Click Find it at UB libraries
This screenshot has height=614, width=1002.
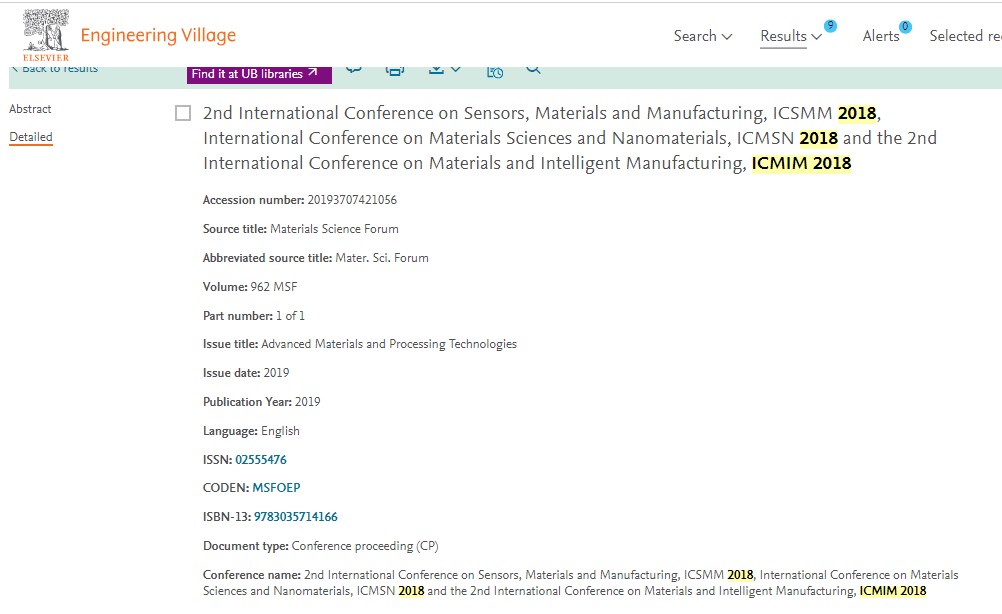click(259, 74)
